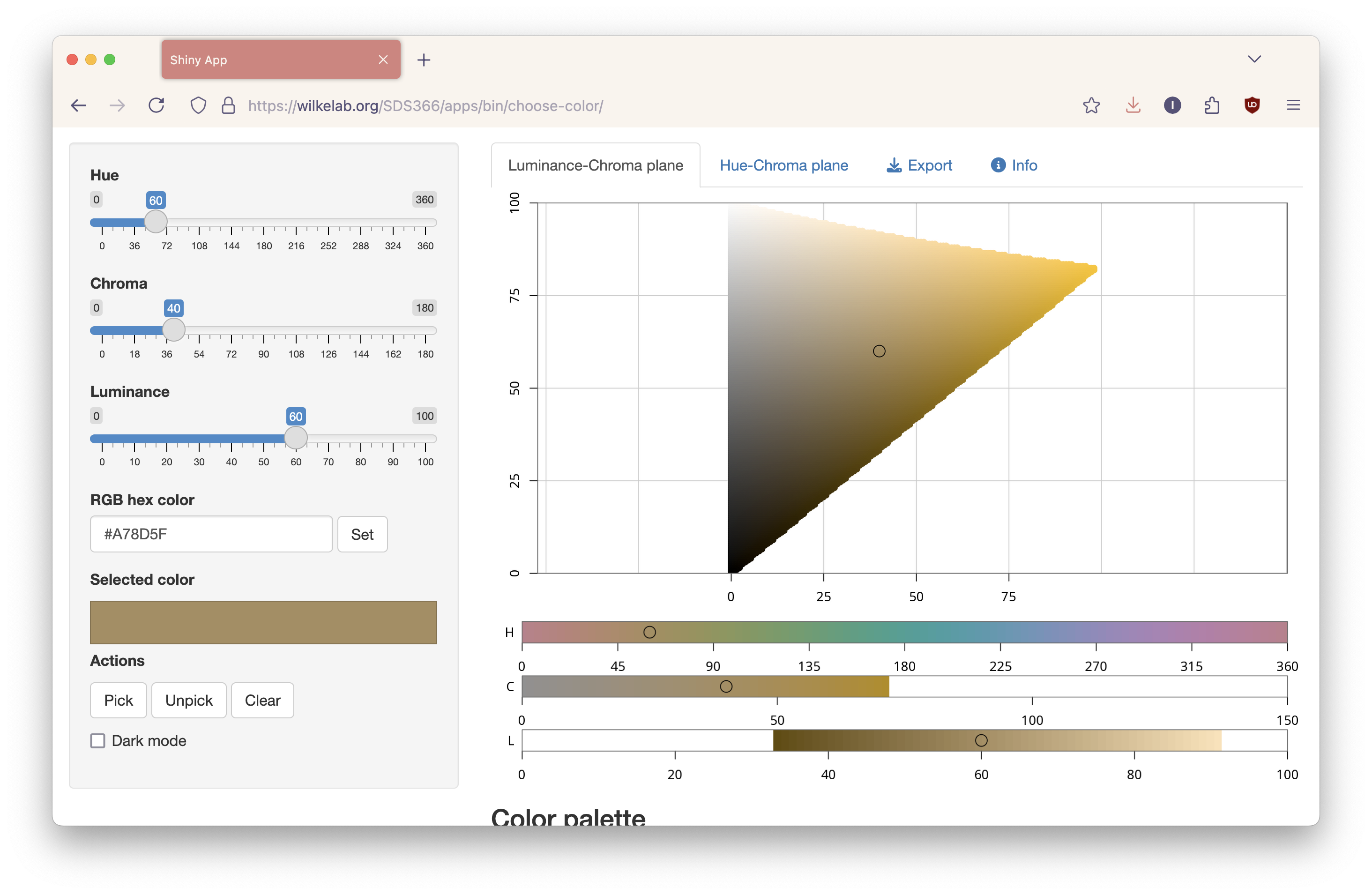Click the uBlock Origin shield icon
The height and width of the screenshot is (895, 1372).
point(1252,105)
